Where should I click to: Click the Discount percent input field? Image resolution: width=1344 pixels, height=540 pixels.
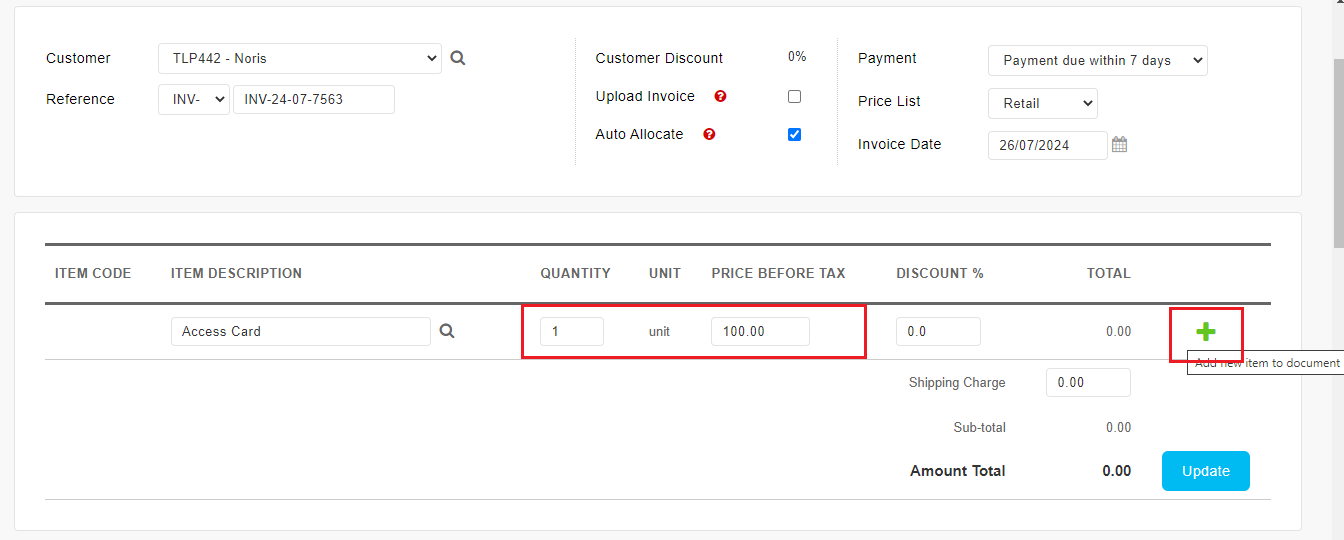(x=938, y=331)
